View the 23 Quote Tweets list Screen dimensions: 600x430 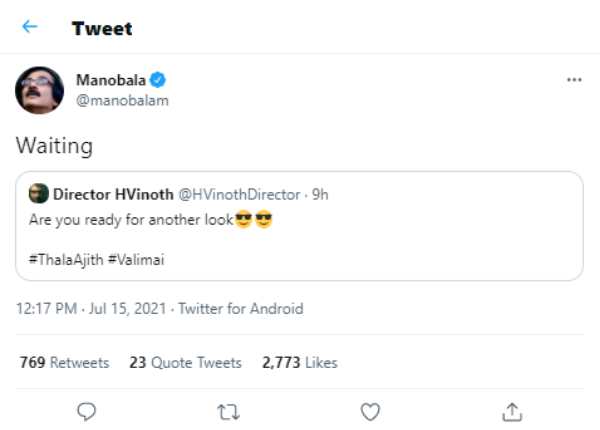pos(186,362)
